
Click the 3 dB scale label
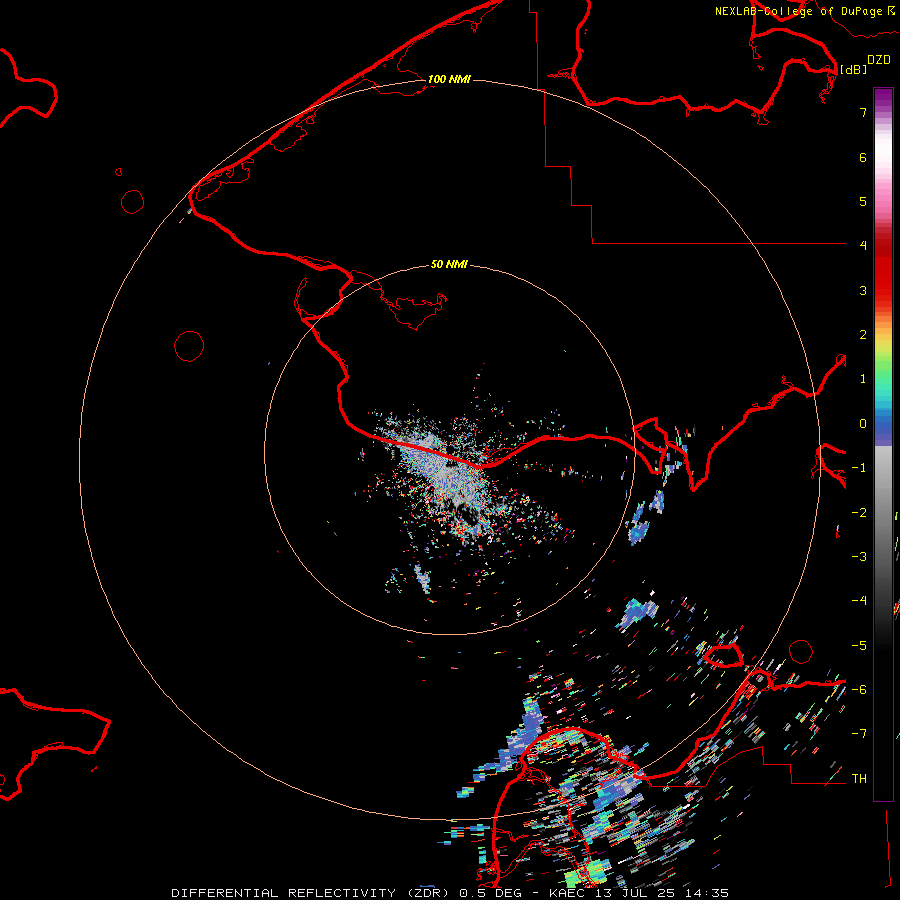click(x=863, y=290)
